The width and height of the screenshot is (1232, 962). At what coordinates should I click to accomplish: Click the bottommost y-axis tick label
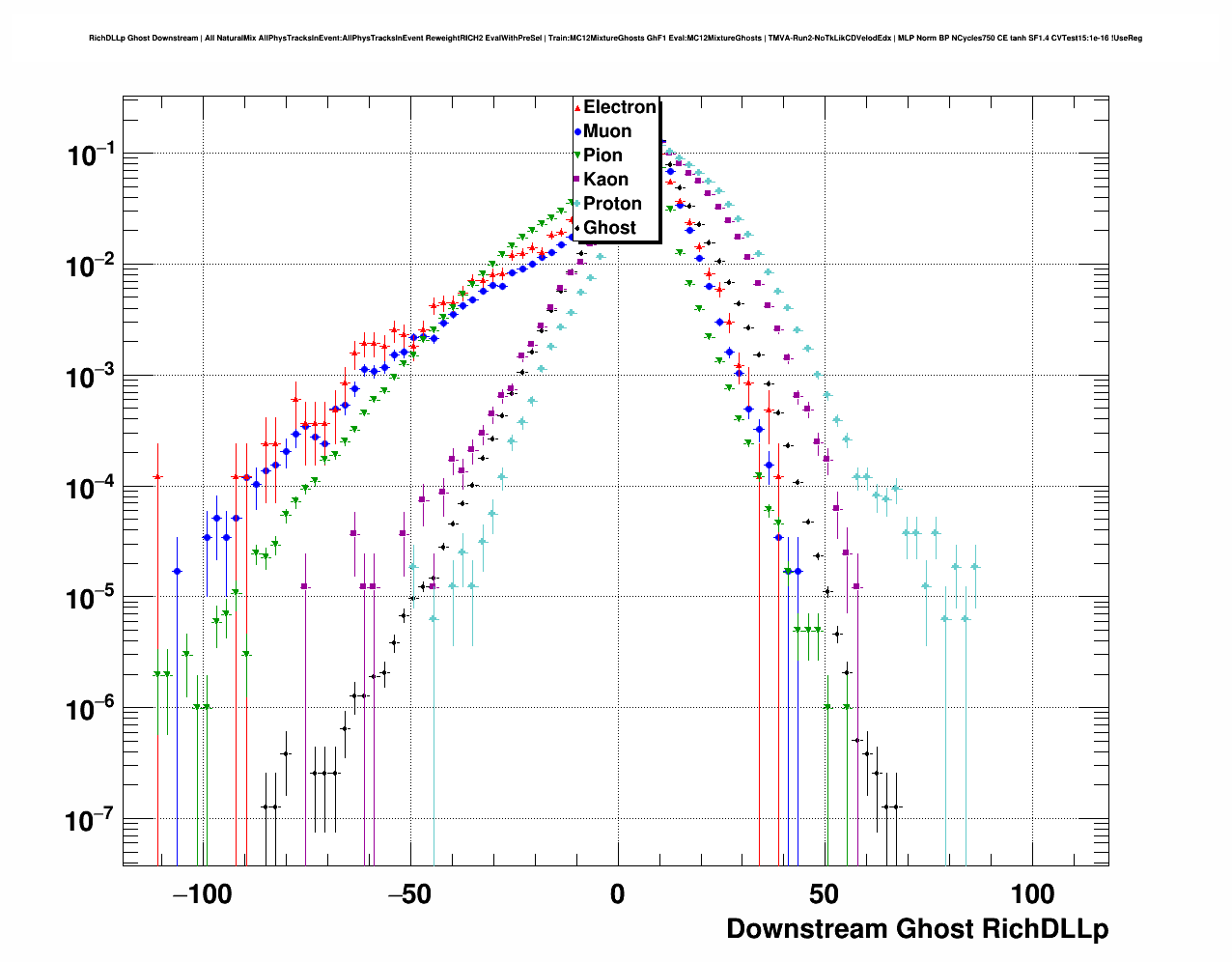pyautogui.click(x=91, y=822)
